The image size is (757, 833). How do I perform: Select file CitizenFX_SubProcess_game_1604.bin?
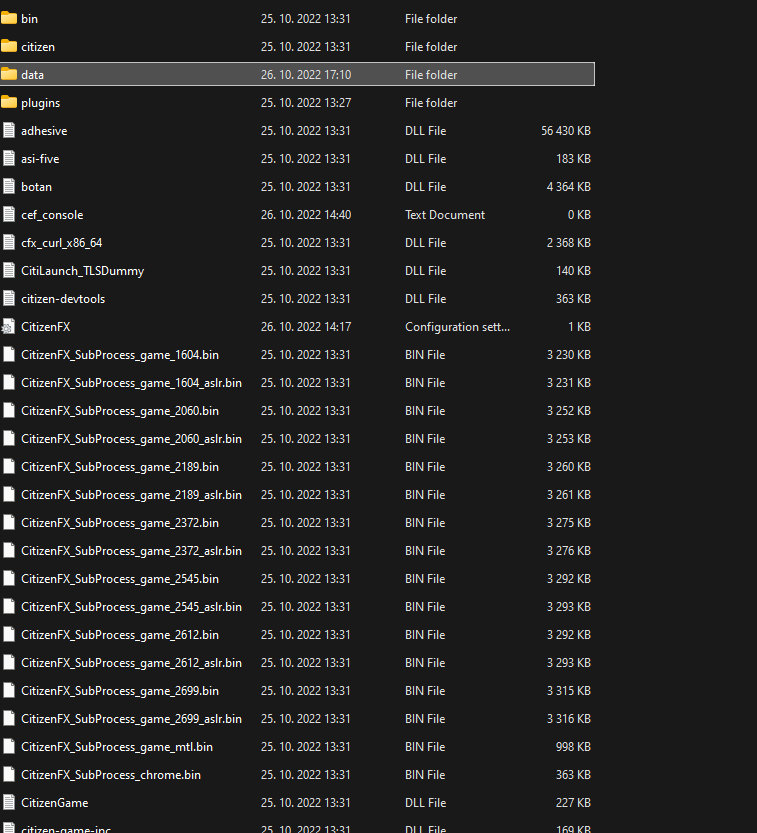point(120,355)
